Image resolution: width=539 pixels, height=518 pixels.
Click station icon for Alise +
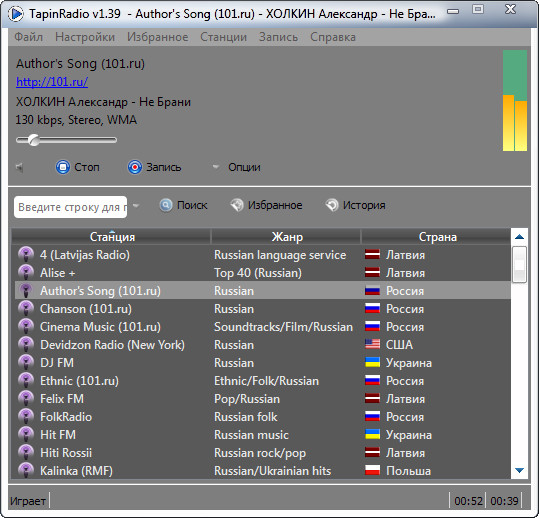(26, 273)
